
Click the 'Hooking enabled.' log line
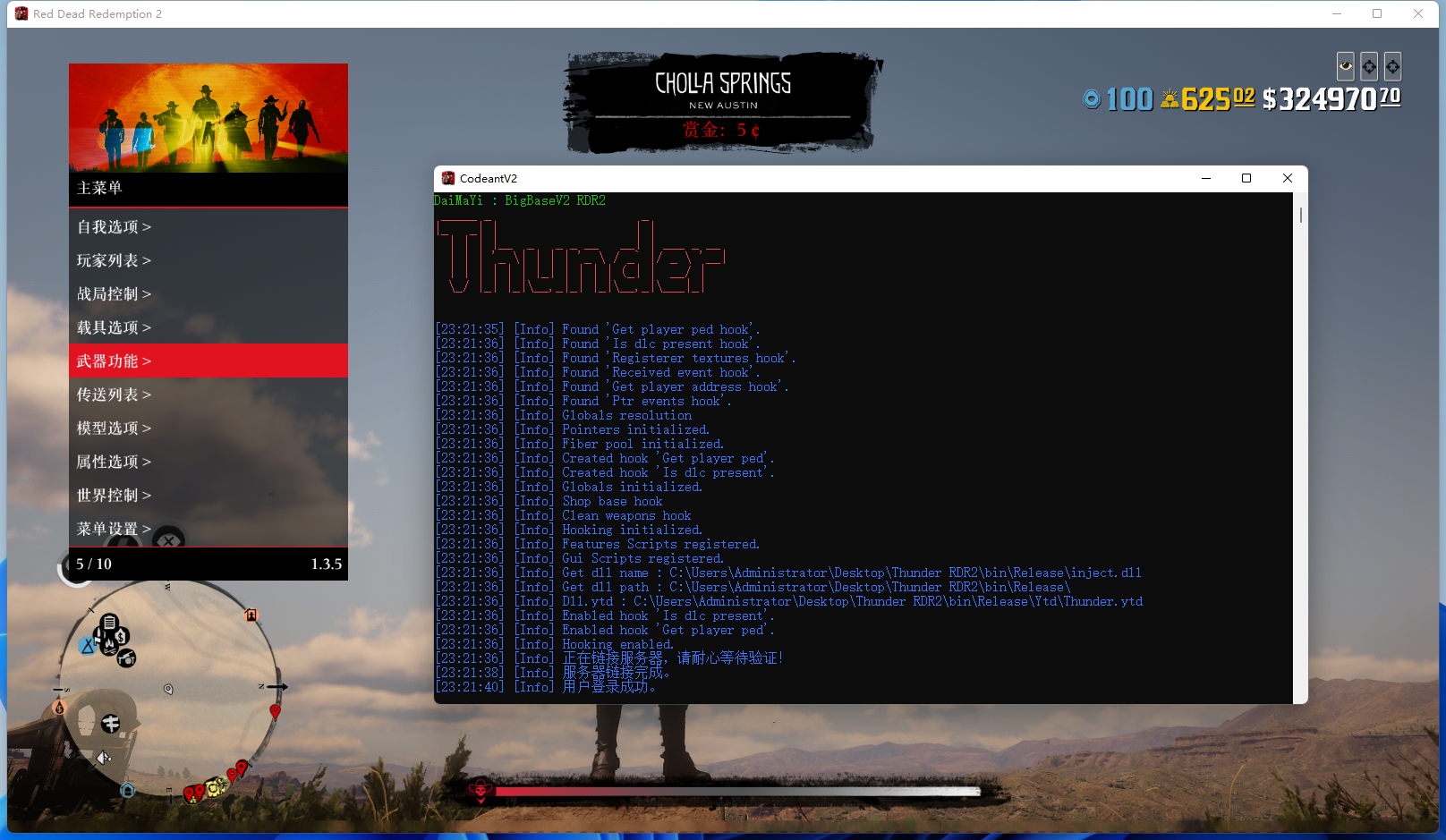point(554,644)
